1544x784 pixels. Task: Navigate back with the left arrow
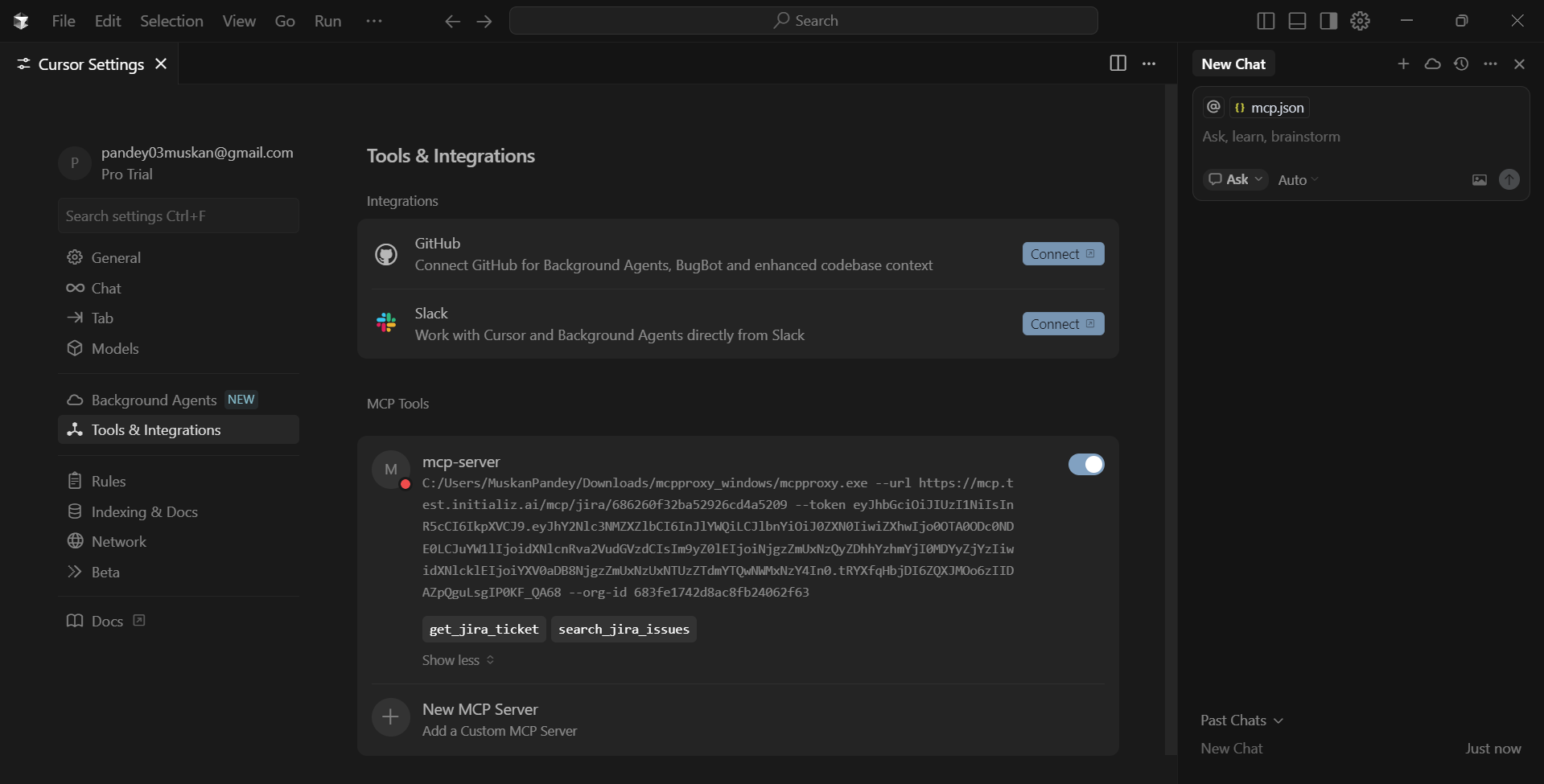click(452, 21)
